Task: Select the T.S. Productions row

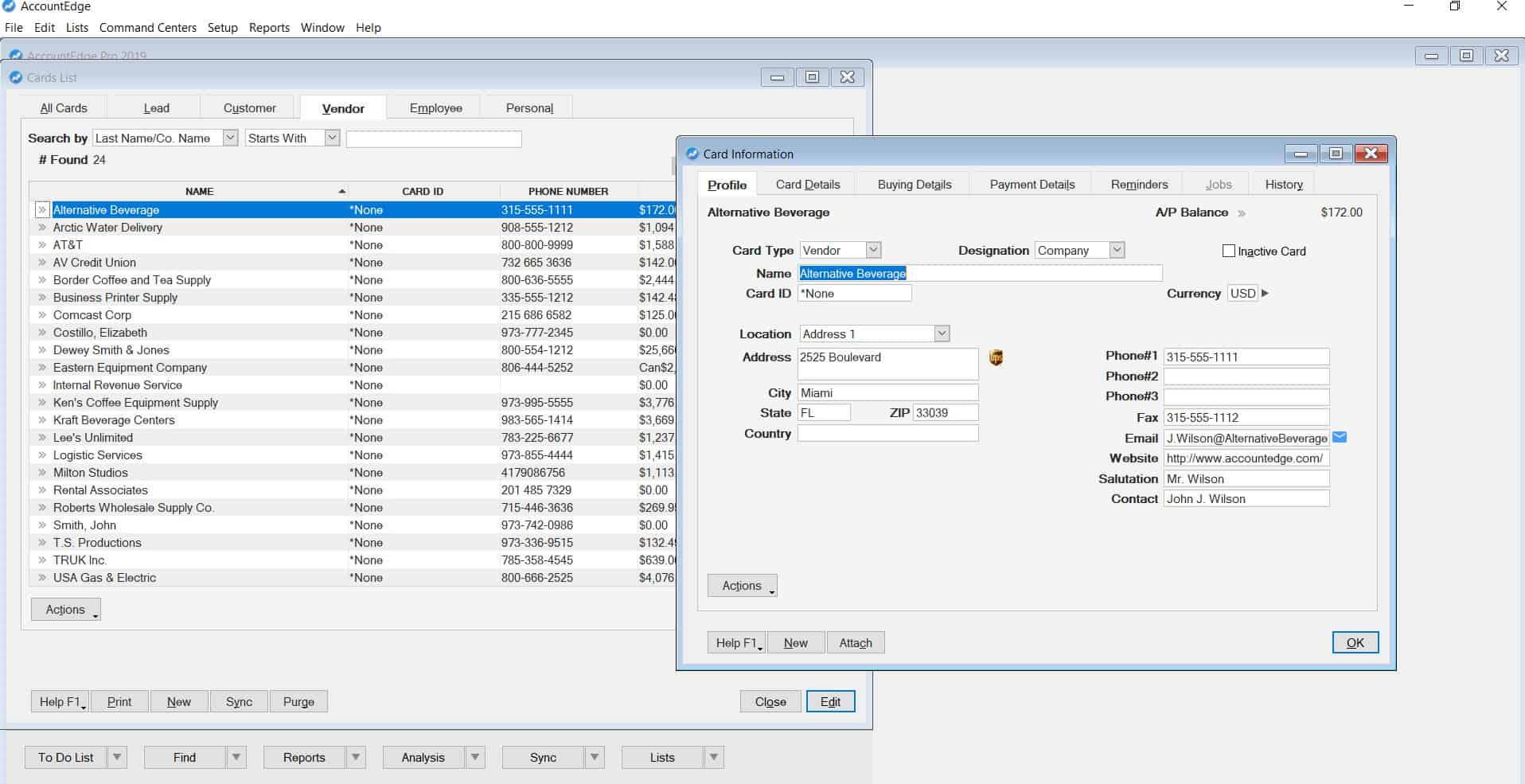Action: (354, 543)
